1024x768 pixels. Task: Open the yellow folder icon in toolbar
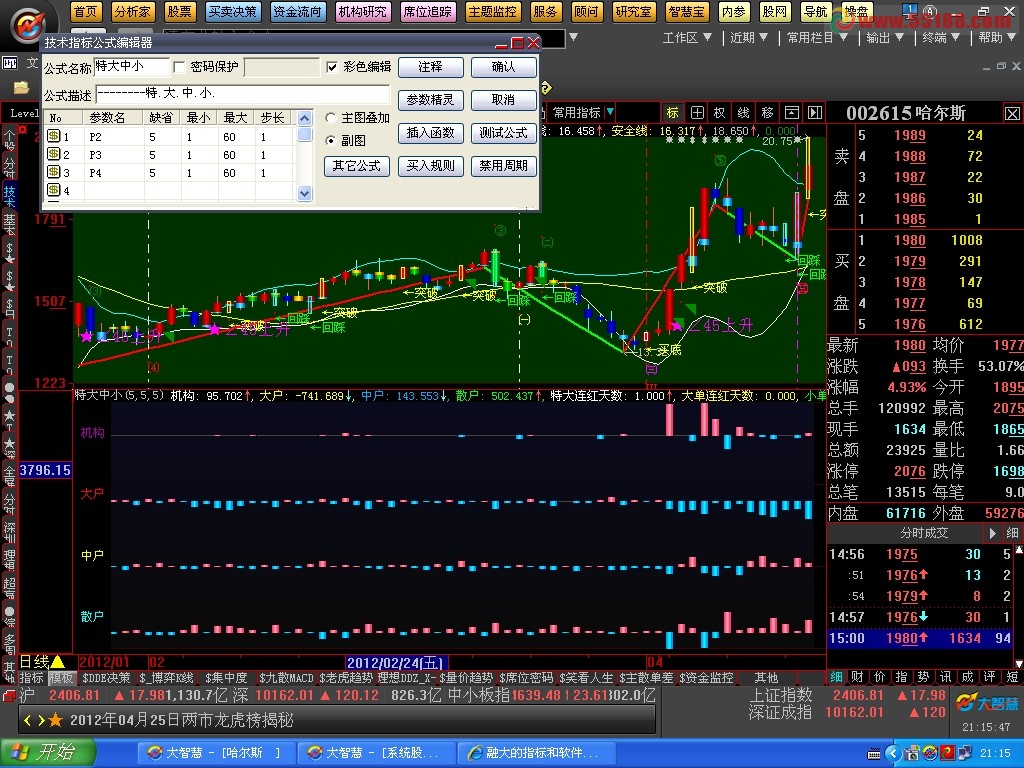(x=21, y=87)
